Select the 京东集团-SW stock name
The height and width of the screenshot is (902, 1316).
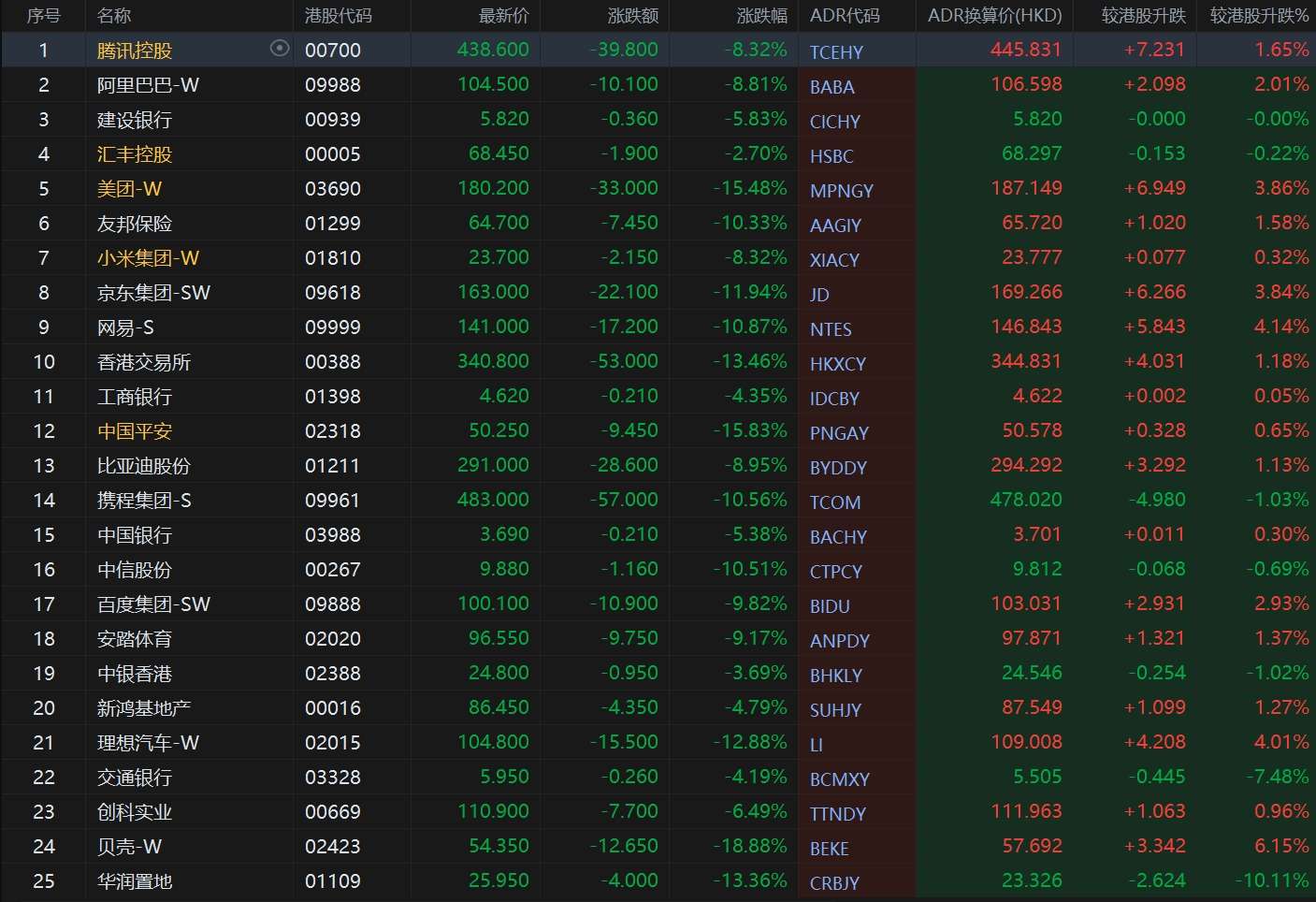[x=153, y=293]
